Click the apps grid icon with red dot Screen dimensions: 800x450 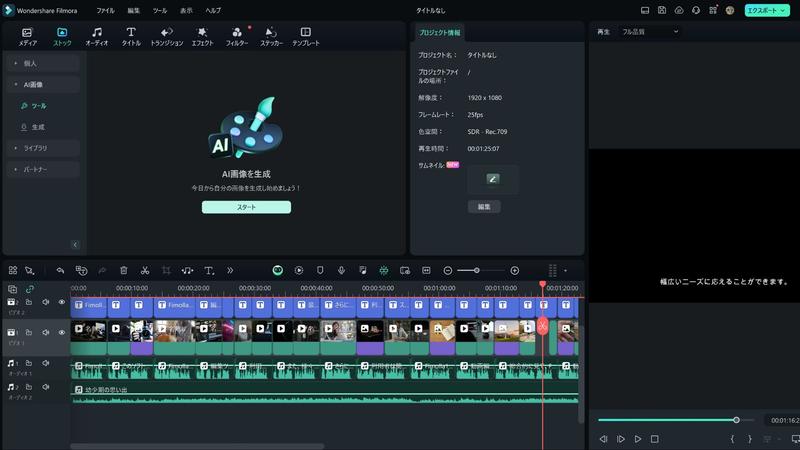[713, 10]
